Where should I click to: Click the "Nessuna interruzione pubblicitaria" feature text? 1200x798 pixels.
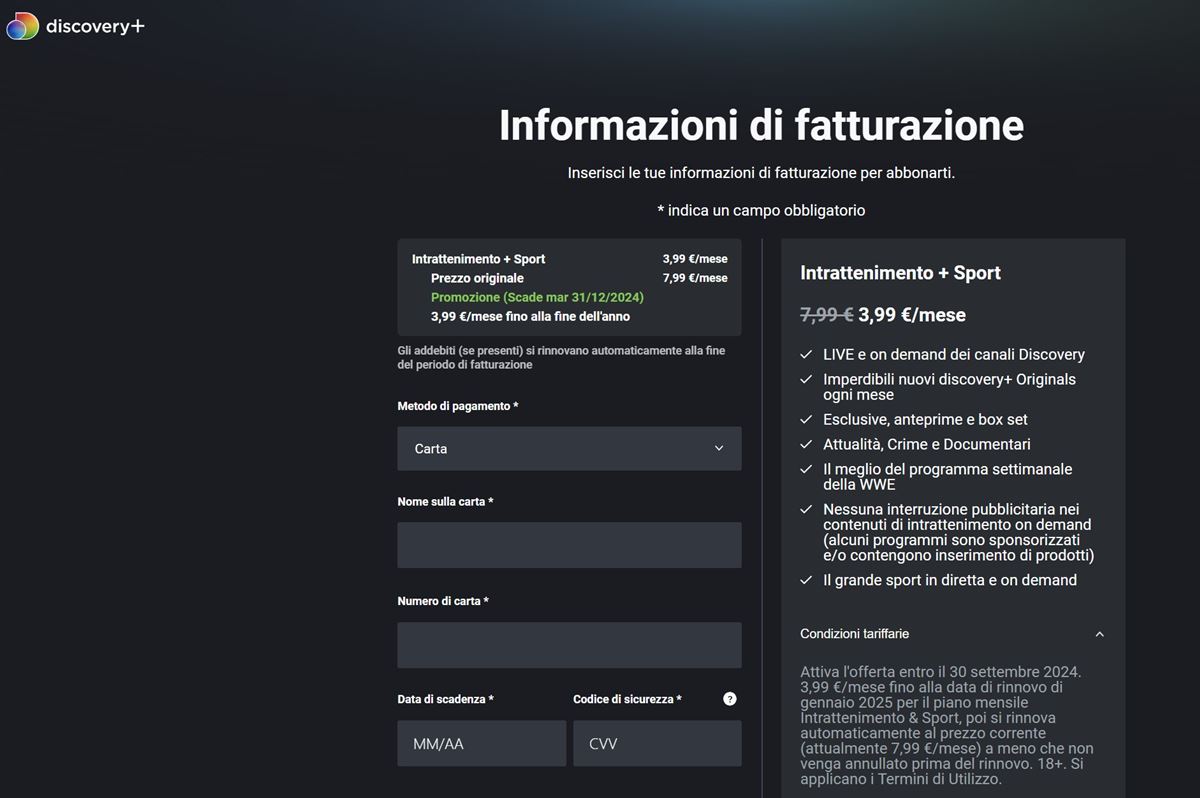(x=959, y=532)
